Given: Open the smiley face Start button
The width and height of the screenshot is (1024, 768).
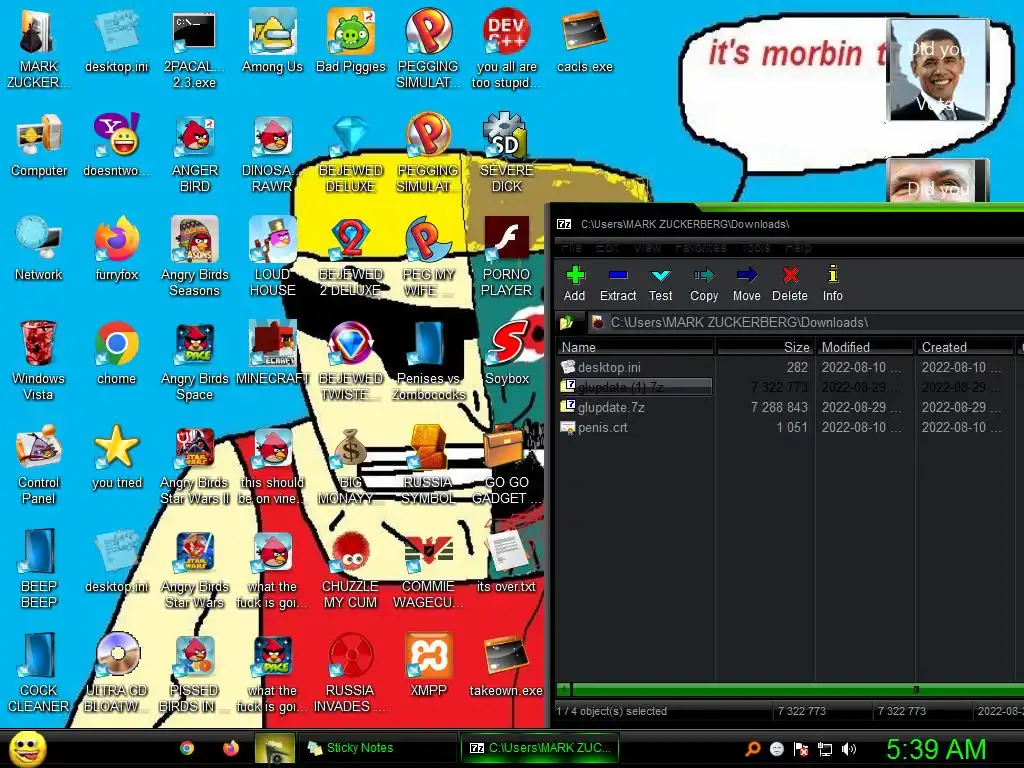Looking at the screenshot, I should 27,749.
